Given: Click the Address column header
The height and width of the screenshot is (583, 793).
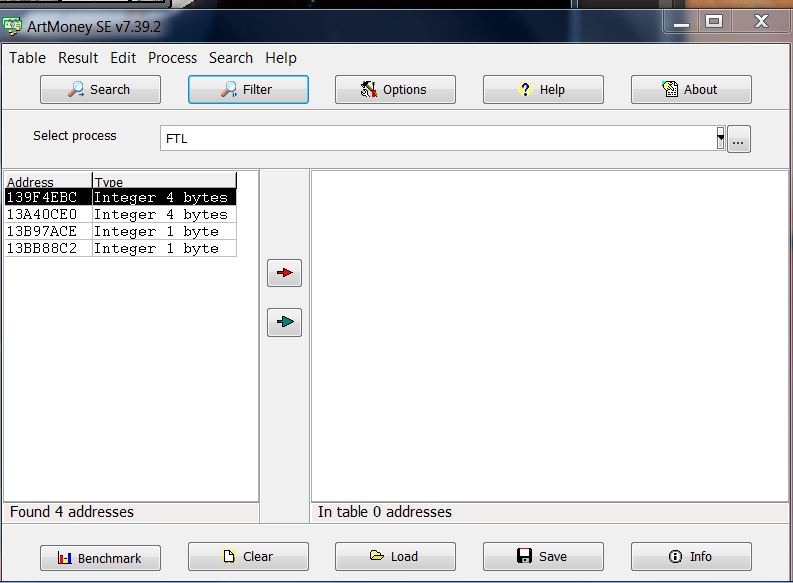Looking at the screenshot, I should pyautogui.click(x=48, y=181).
